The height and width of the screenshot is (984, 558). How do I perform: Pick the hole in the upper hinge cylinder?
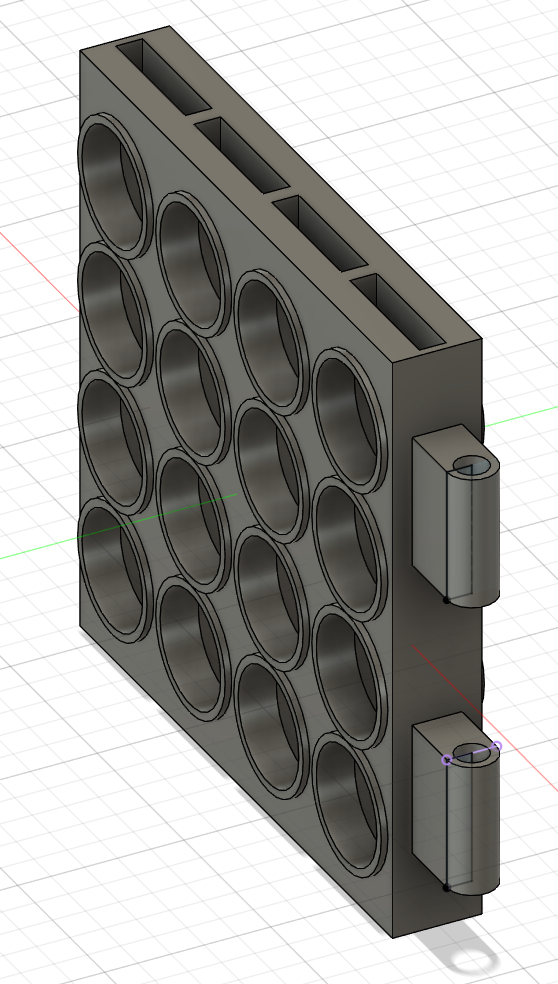pyautogui.click(x=473, y=466)
